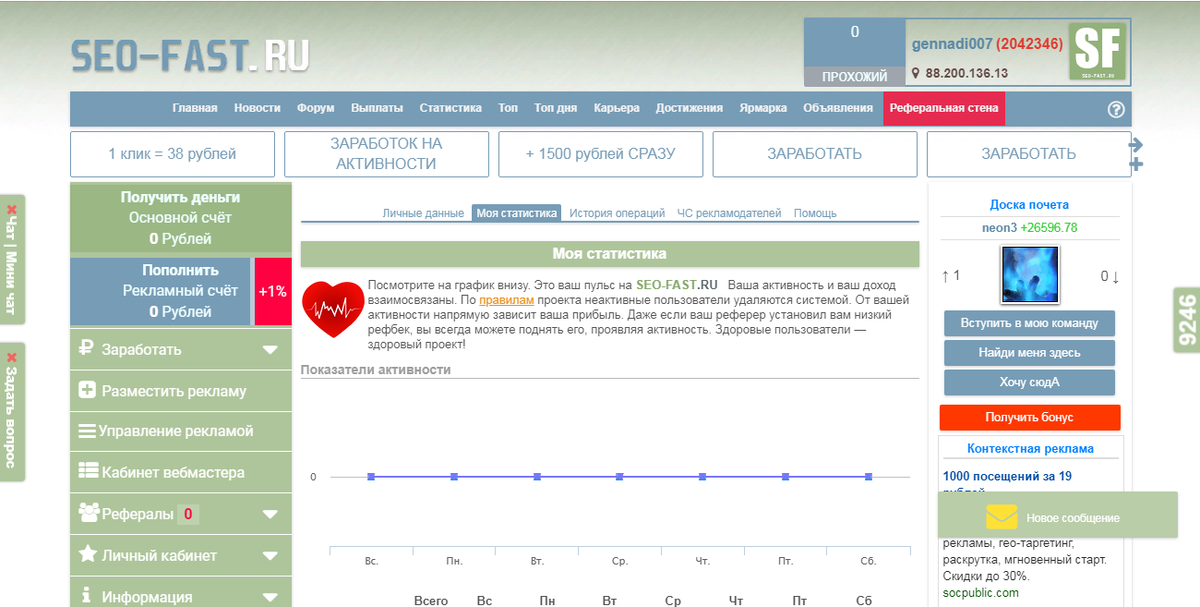Viewport: 1200px width, 607px height.
Task: Expand the Рефералы menu arrow
Action: 270,514
